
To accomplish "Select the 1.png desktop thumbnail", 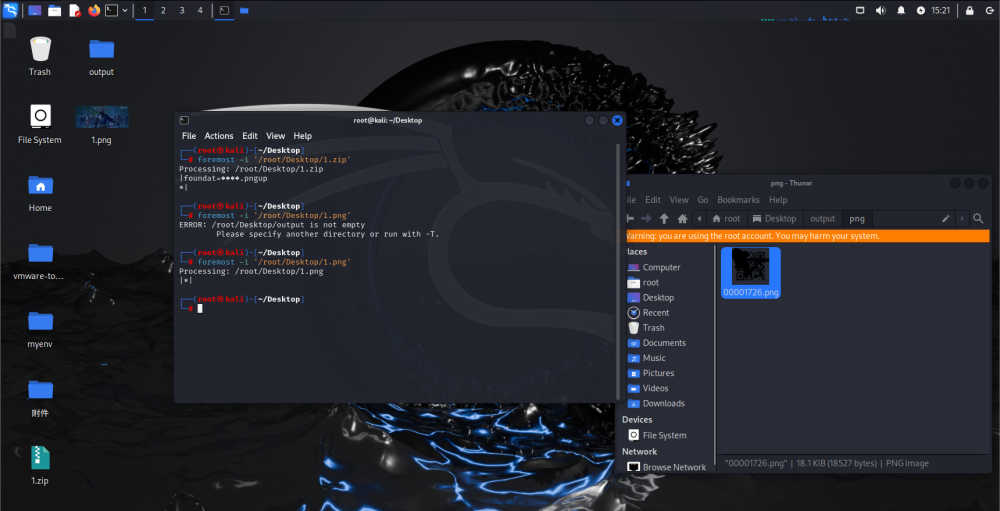I will click(101, 124).
